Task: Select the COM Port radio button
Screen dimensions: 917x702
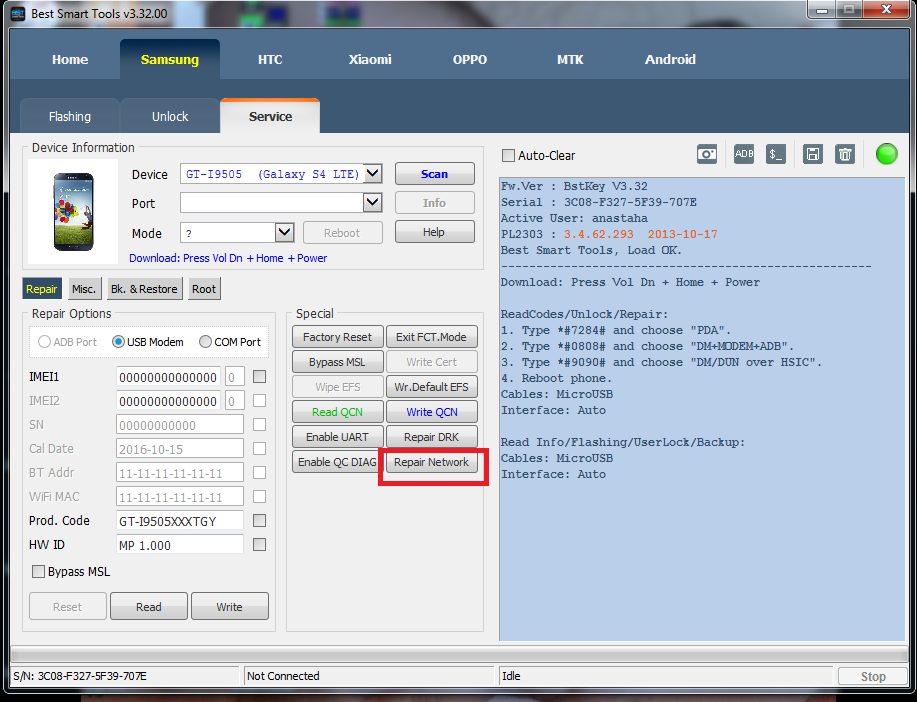Action: [205, 342]
